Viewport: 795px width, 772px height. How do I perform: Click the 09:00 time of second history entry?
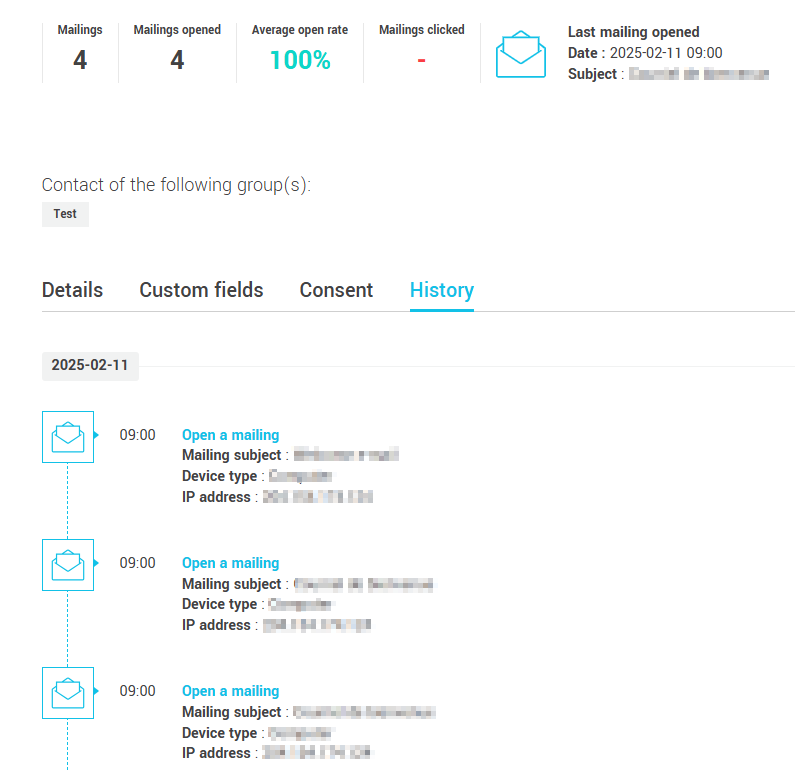coord(137,563)
